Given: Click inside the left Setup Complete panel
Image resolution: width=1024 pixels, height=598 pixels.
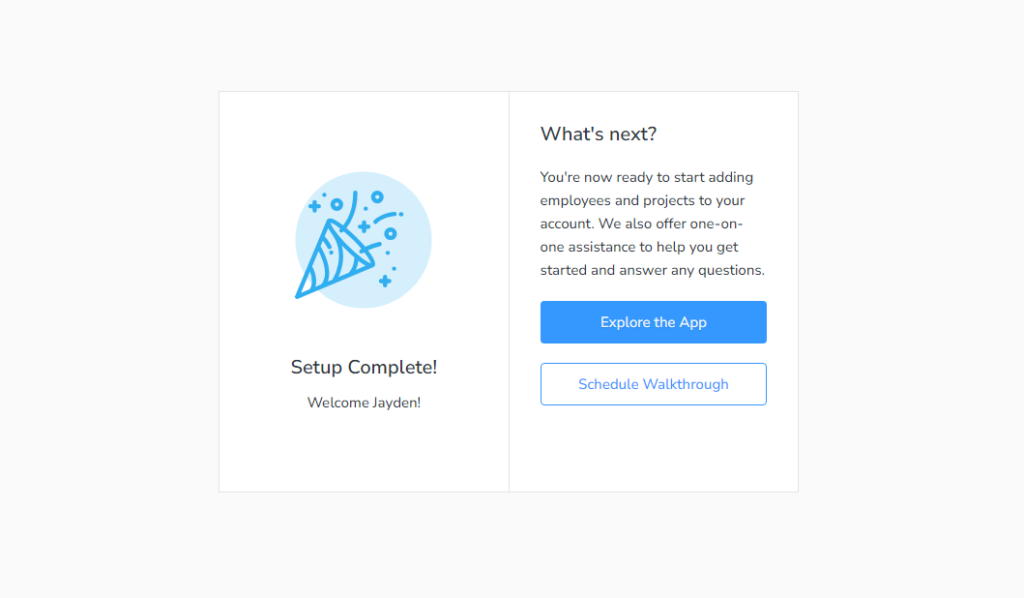Looking at the screenshot, I should point(363,450).
